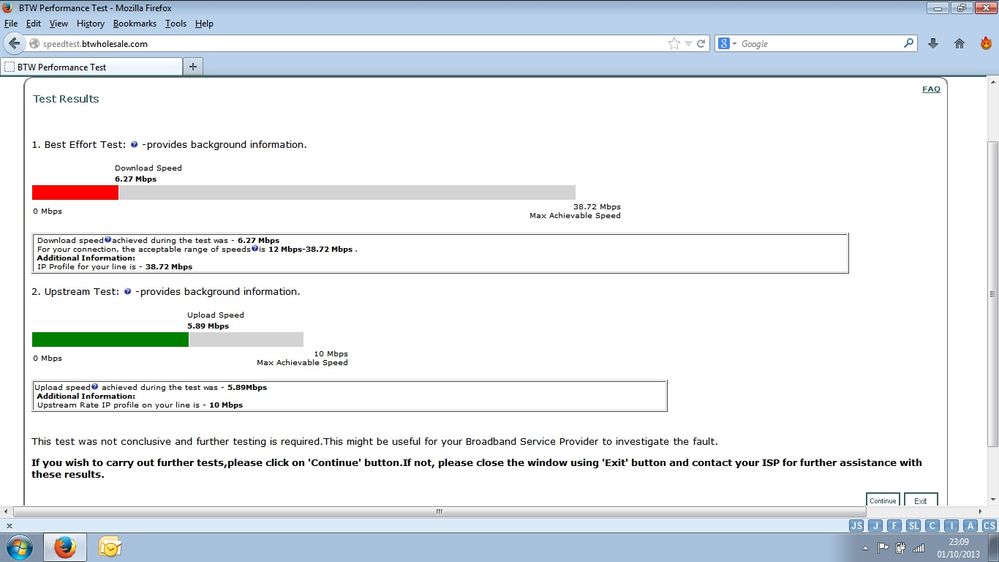
Task: Select the BTW Performance Test tab
Action: coord(91,67)
